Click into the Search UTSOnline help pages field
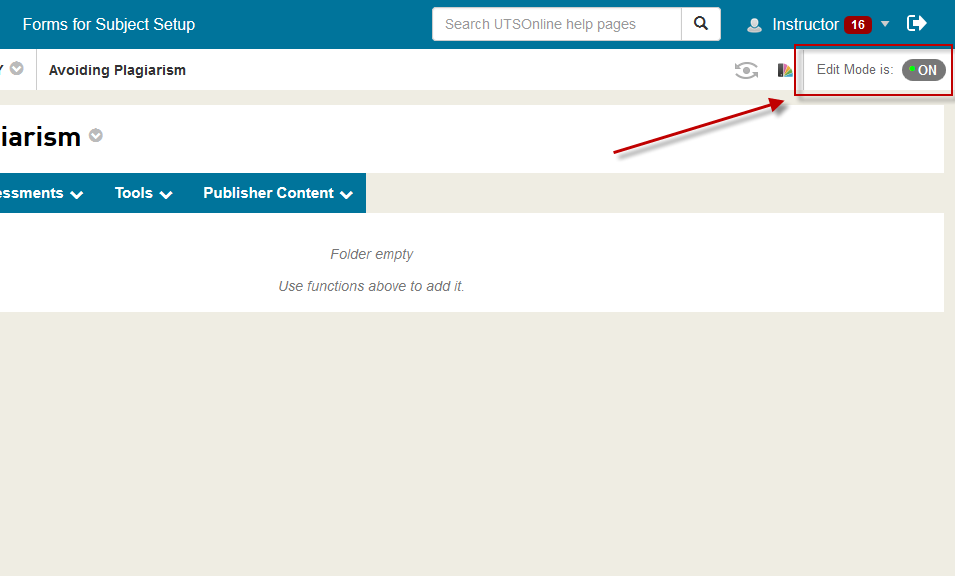Screen dimensions: 955x576 pyautogui.click(x=556, y=24)
